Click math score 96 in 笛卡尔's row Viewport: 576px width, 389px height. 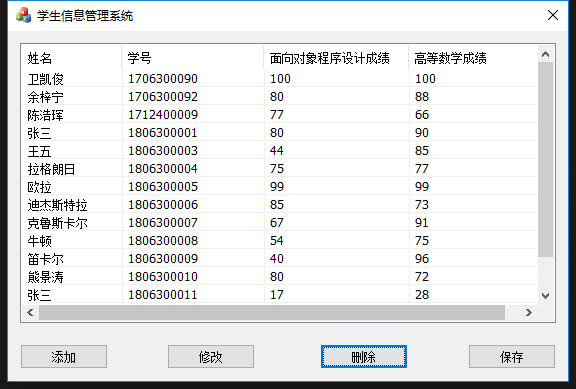pyautogui.click(x=422, y=259)
